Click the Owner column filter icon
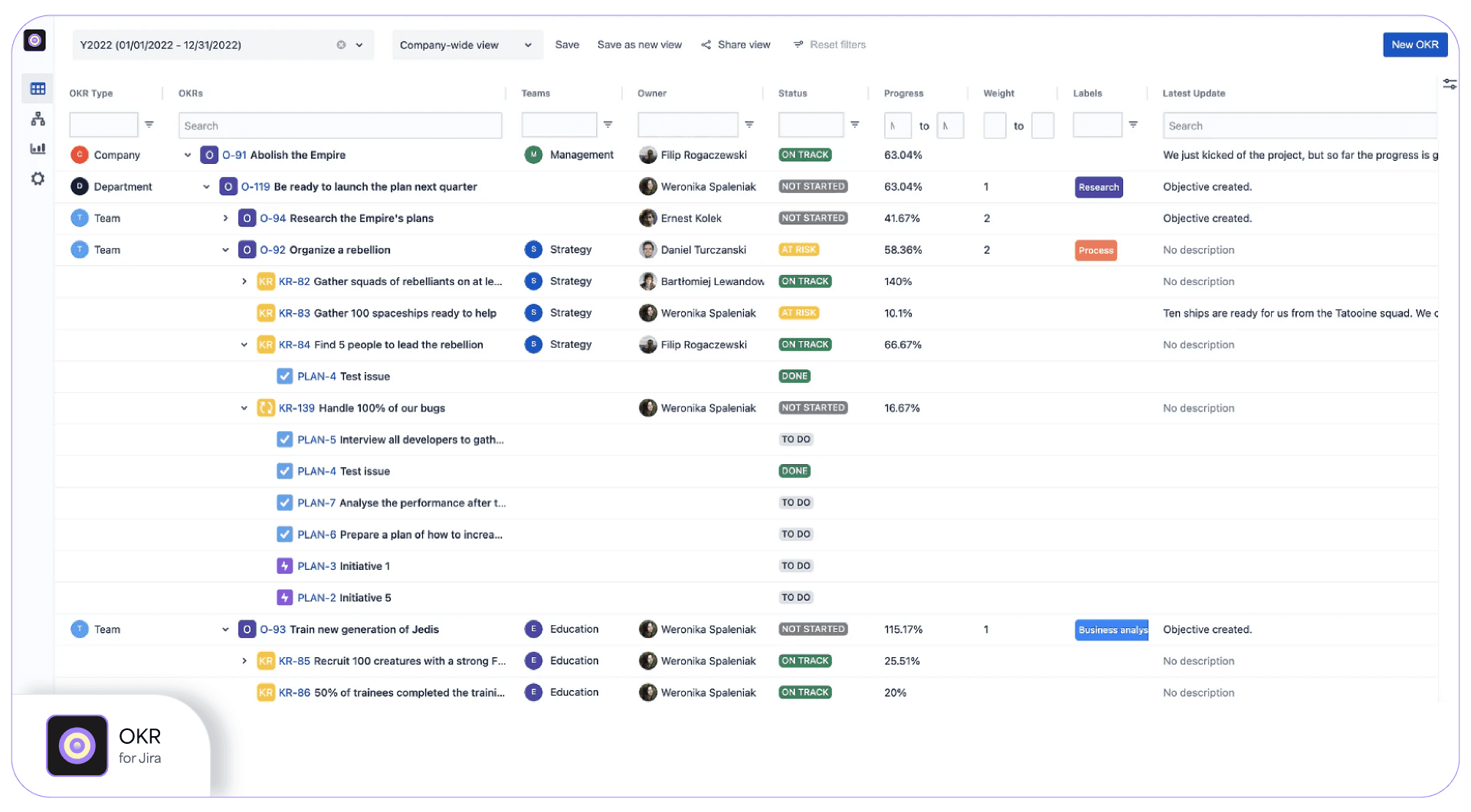 click(749, 124)
